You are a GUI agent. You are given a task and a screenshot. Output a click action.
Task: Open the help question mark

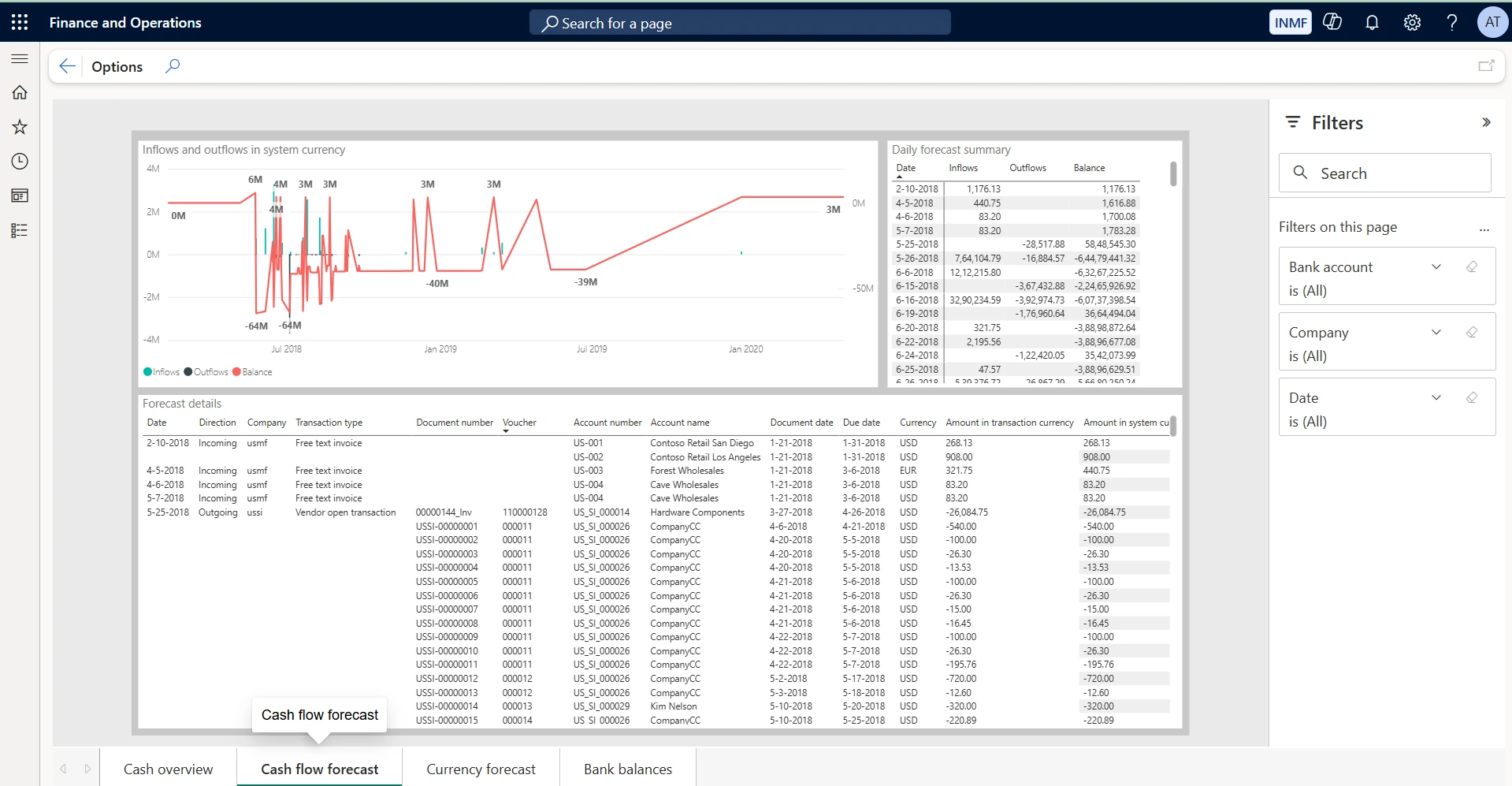click(1451, 22)
